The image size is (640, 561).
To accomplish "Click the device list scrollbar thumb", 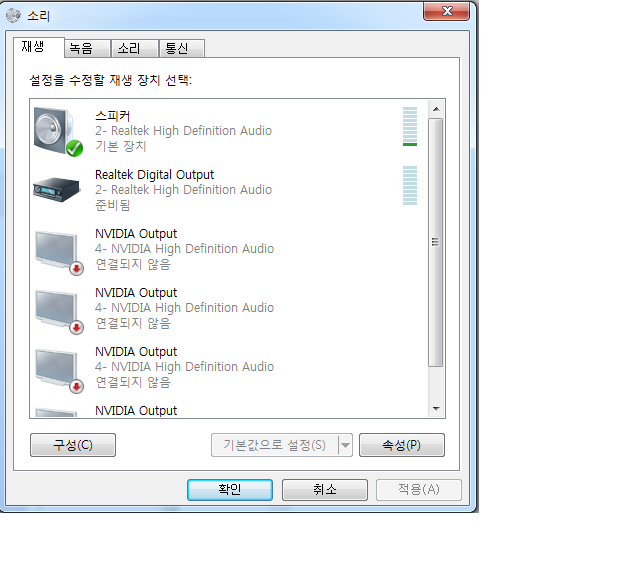I will 436,243.
